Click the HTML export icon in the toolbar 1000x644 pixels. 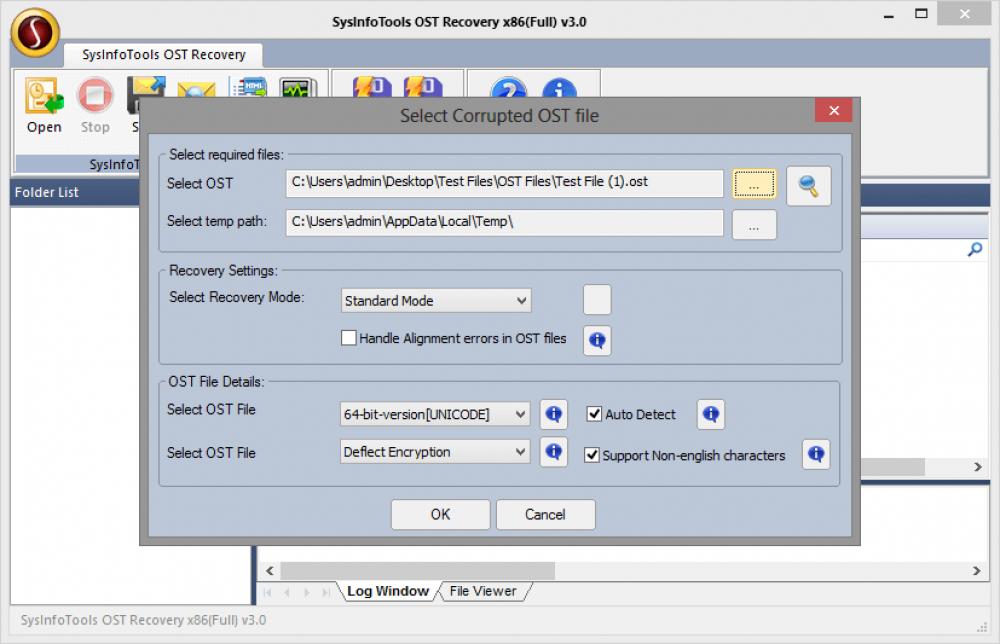pyautogui.click(x=249, y=90)
